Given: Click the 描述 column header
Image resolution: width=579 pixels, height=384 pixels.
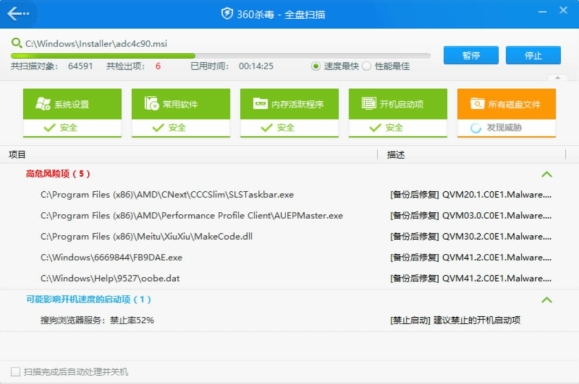Looking at the screenshot, I should [x=395, y=155].
